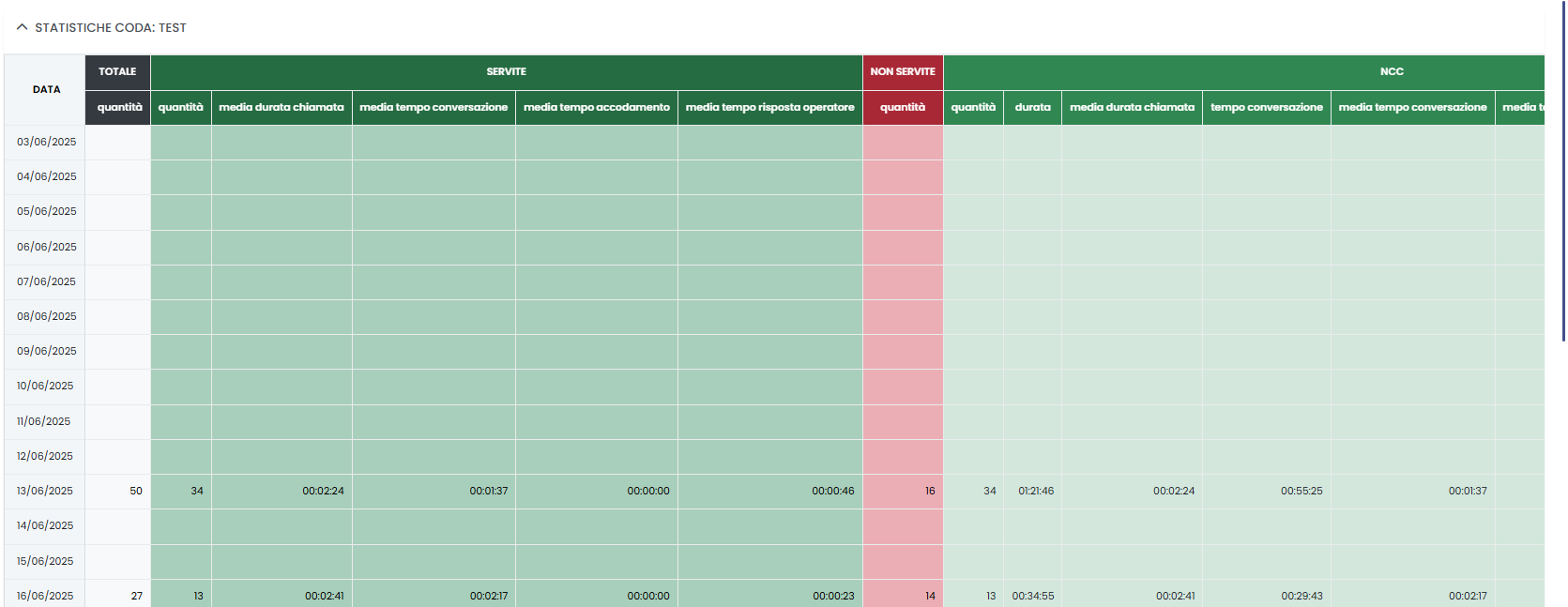The image size is (1568, 607).
Task: Click the DATA column header
Action: tap(46, 90)
